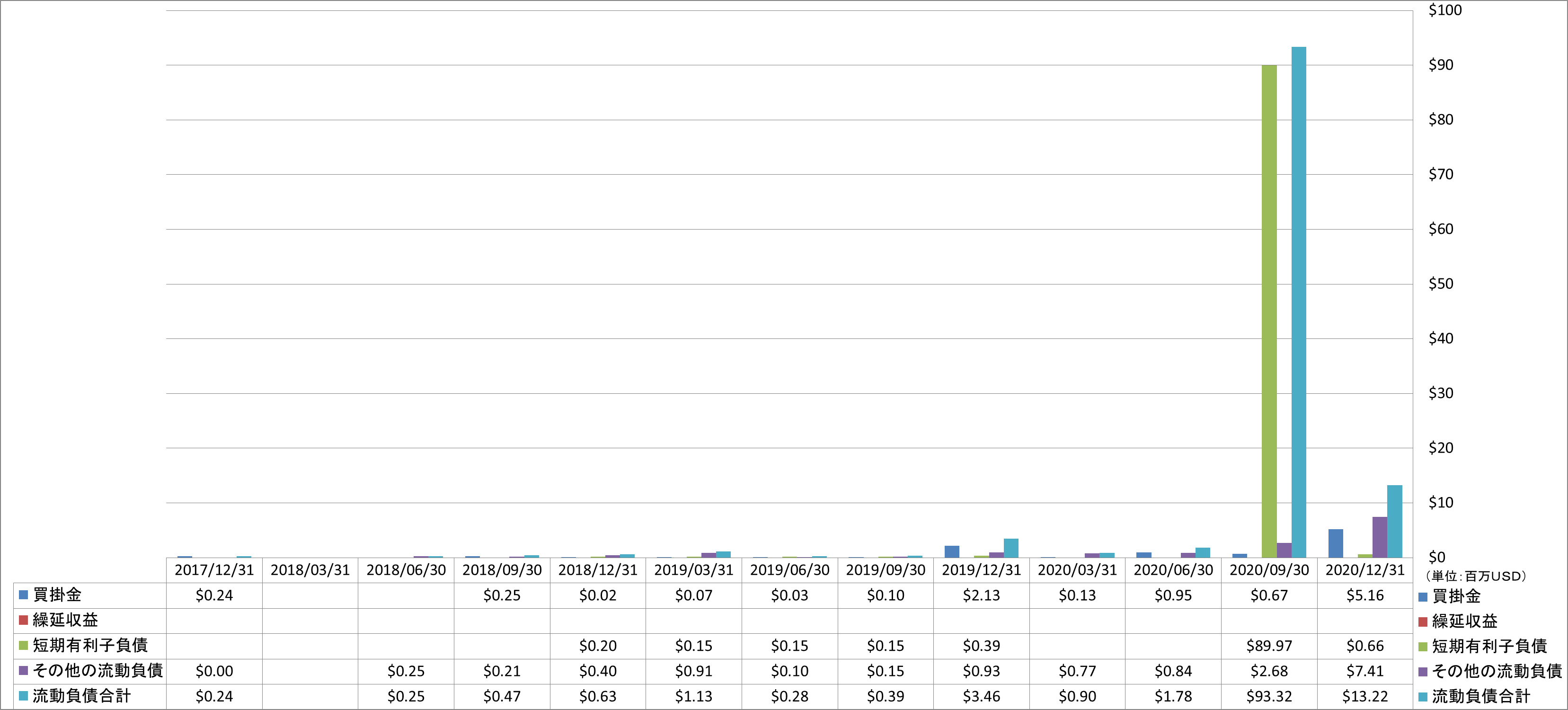This screenshot has height=710, width=1568.
Task: Click the $0.39 short-term debt cell
Action: (x=981, y=646)
